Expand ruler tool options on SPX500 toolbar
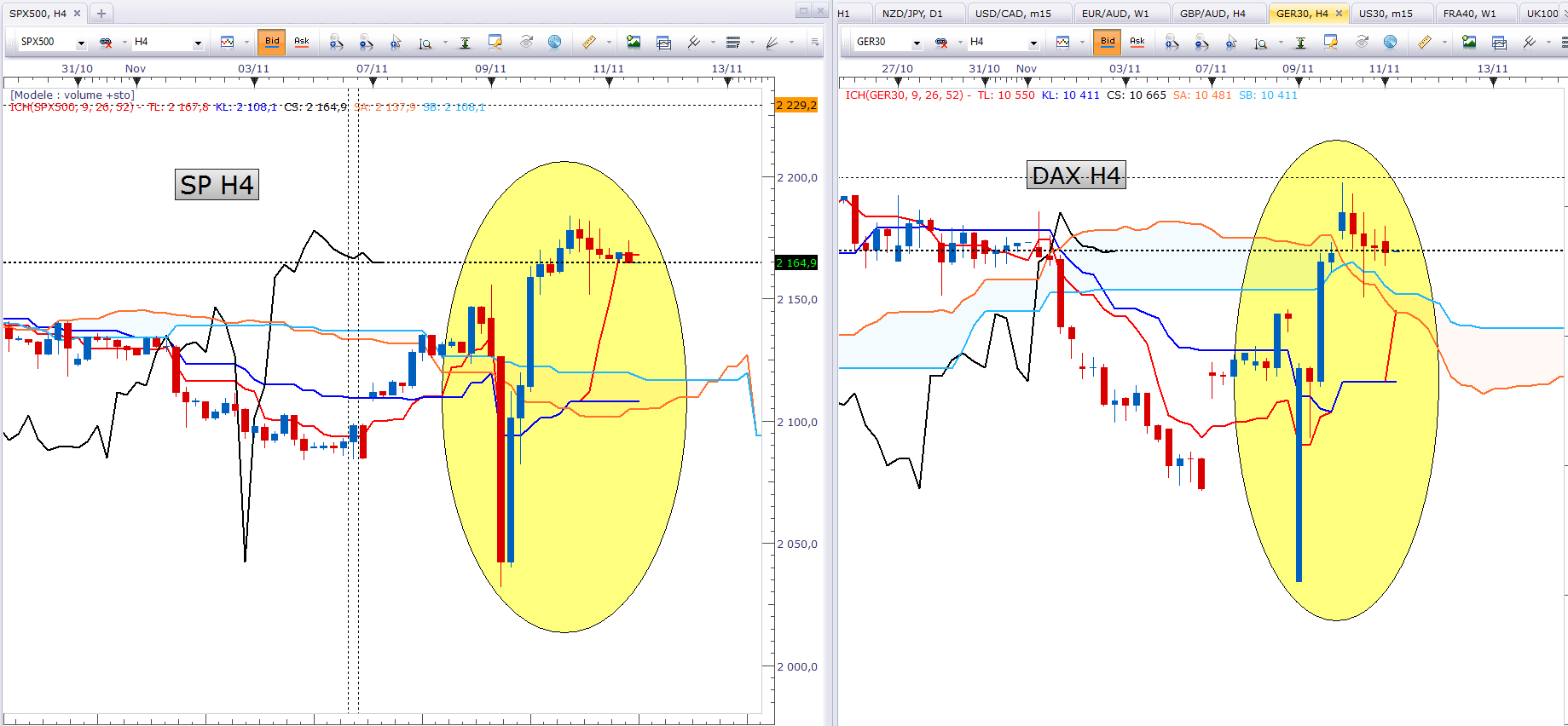This screenshot has height=726, width=1568. [609, 42]
